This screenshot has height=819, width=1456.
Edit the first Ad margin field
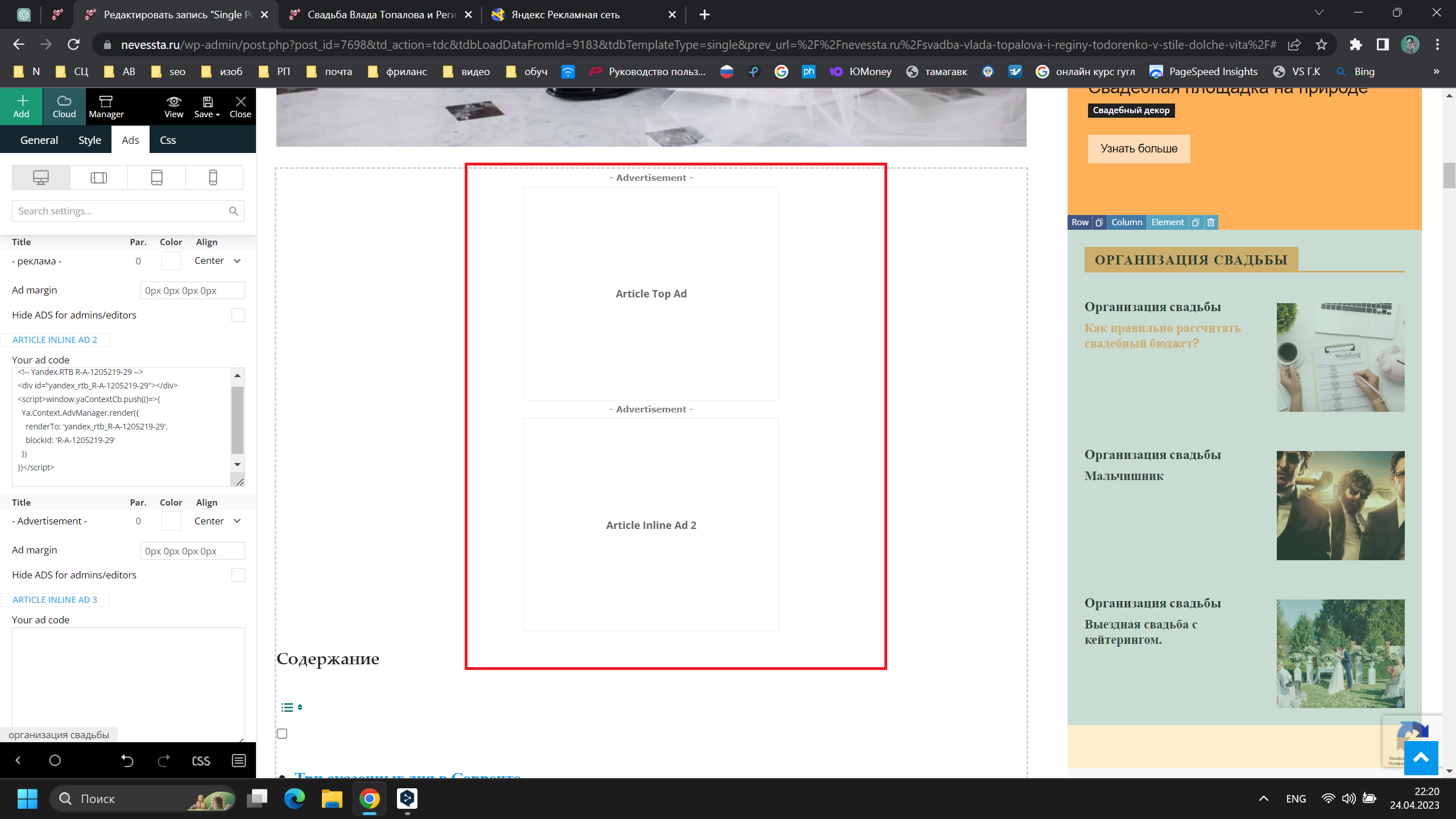click(192, 291)
